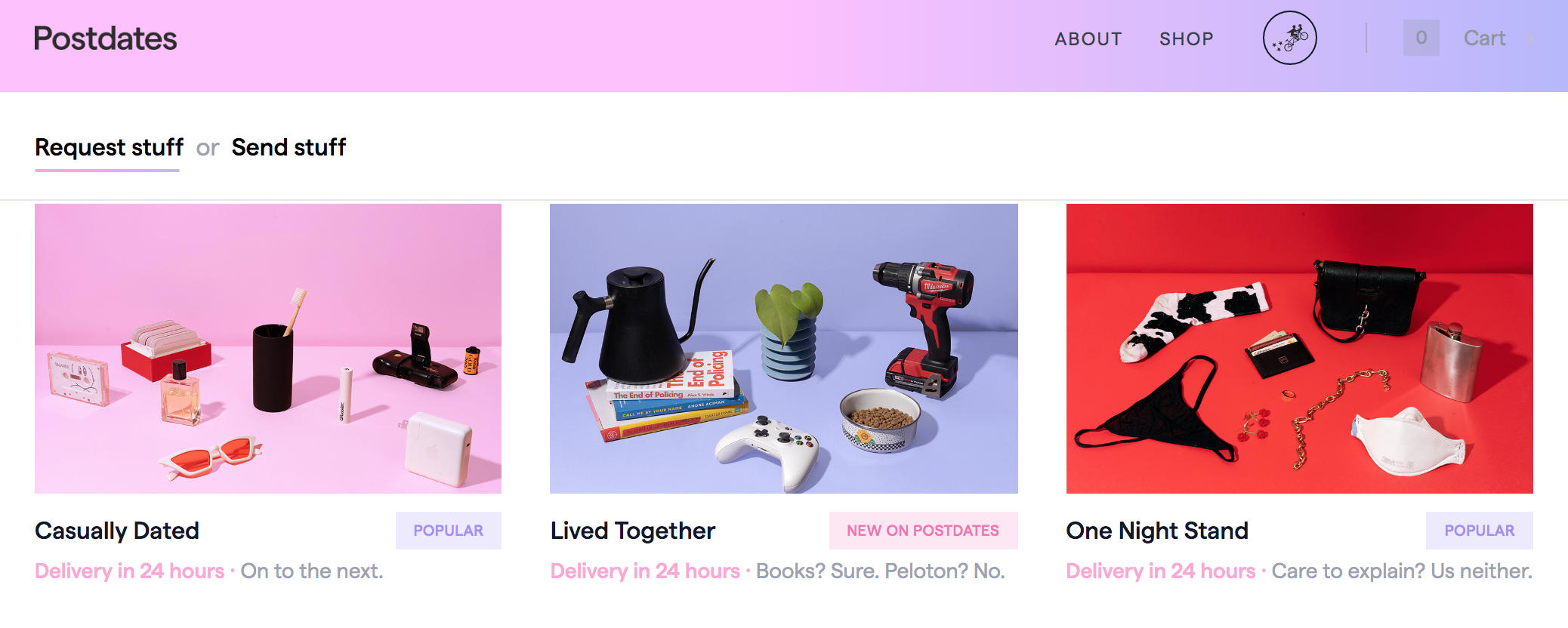1568x628 pixels.
Task: Click the arrow next to Cart
Action: point(1529,38)
